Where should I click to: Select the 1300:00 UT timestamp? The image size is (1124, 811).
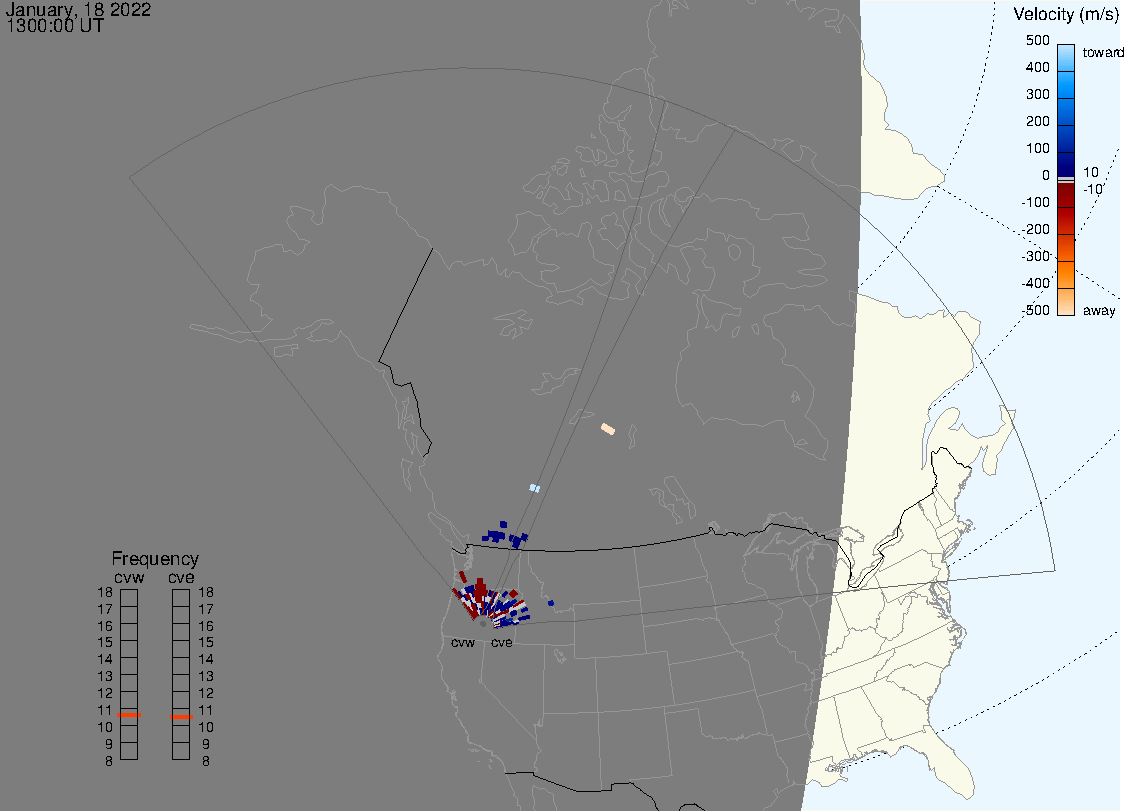point(55,26)
